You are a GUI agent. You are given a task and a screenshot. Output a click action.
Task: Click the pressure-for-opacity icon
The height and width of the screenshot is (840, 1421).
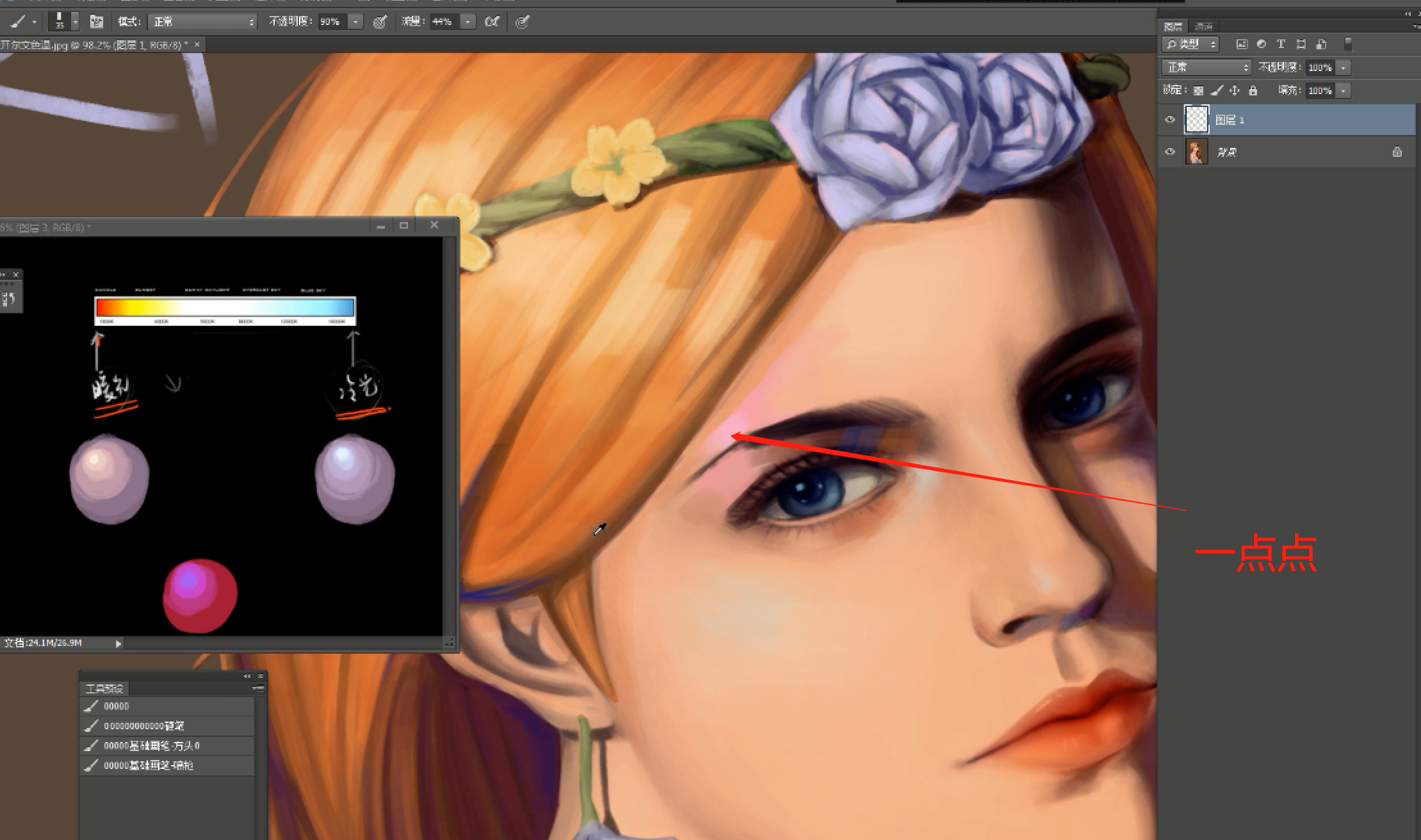[x=380, y=22]
